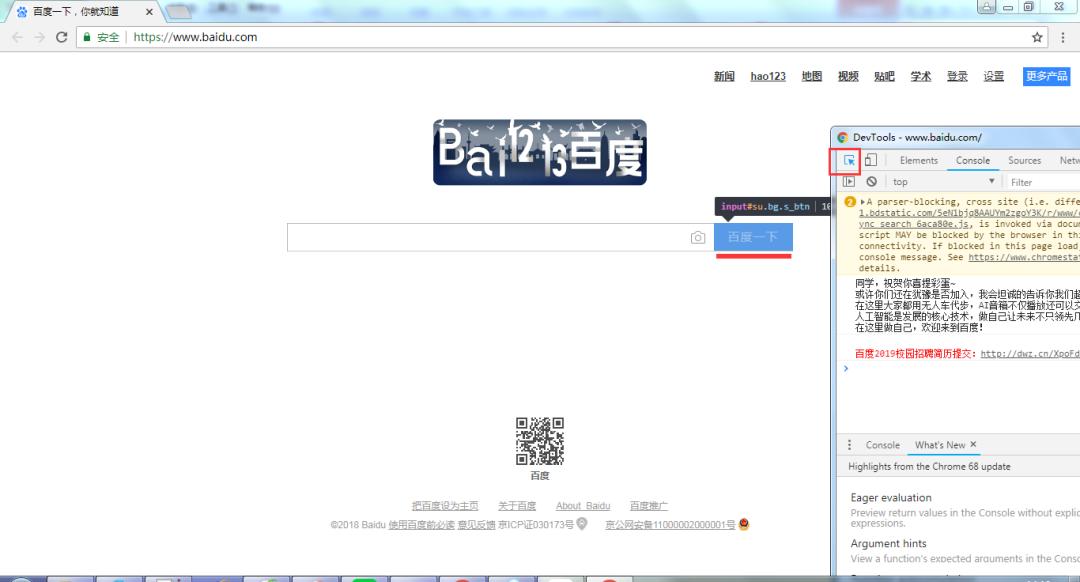Click the Filter input in Console

pyautogui.click(x=1030, y=181)
